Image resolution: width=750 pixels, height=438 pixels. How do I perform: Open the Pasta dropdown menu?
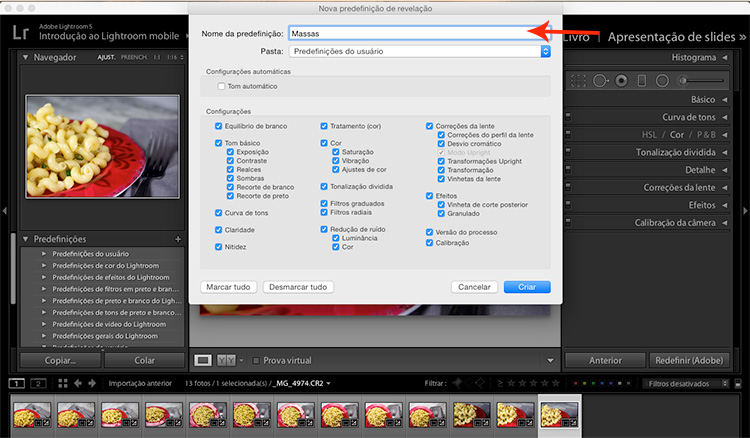[420, 51]
